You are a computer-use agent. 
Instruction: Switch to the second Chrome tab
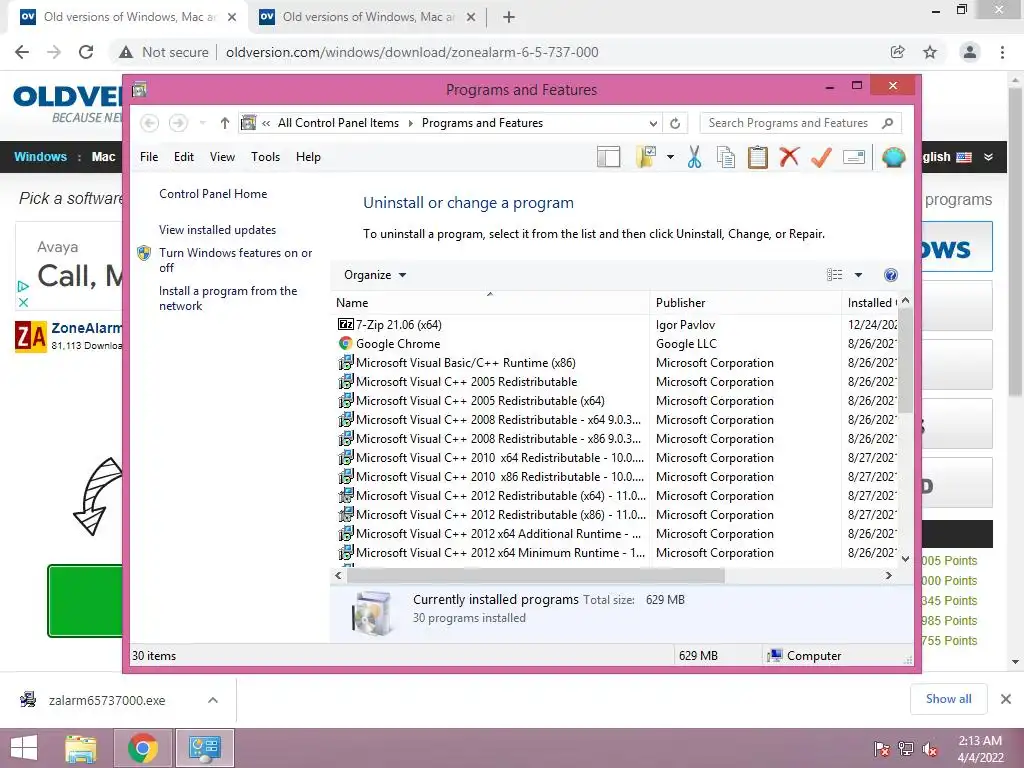click(368, 17)
